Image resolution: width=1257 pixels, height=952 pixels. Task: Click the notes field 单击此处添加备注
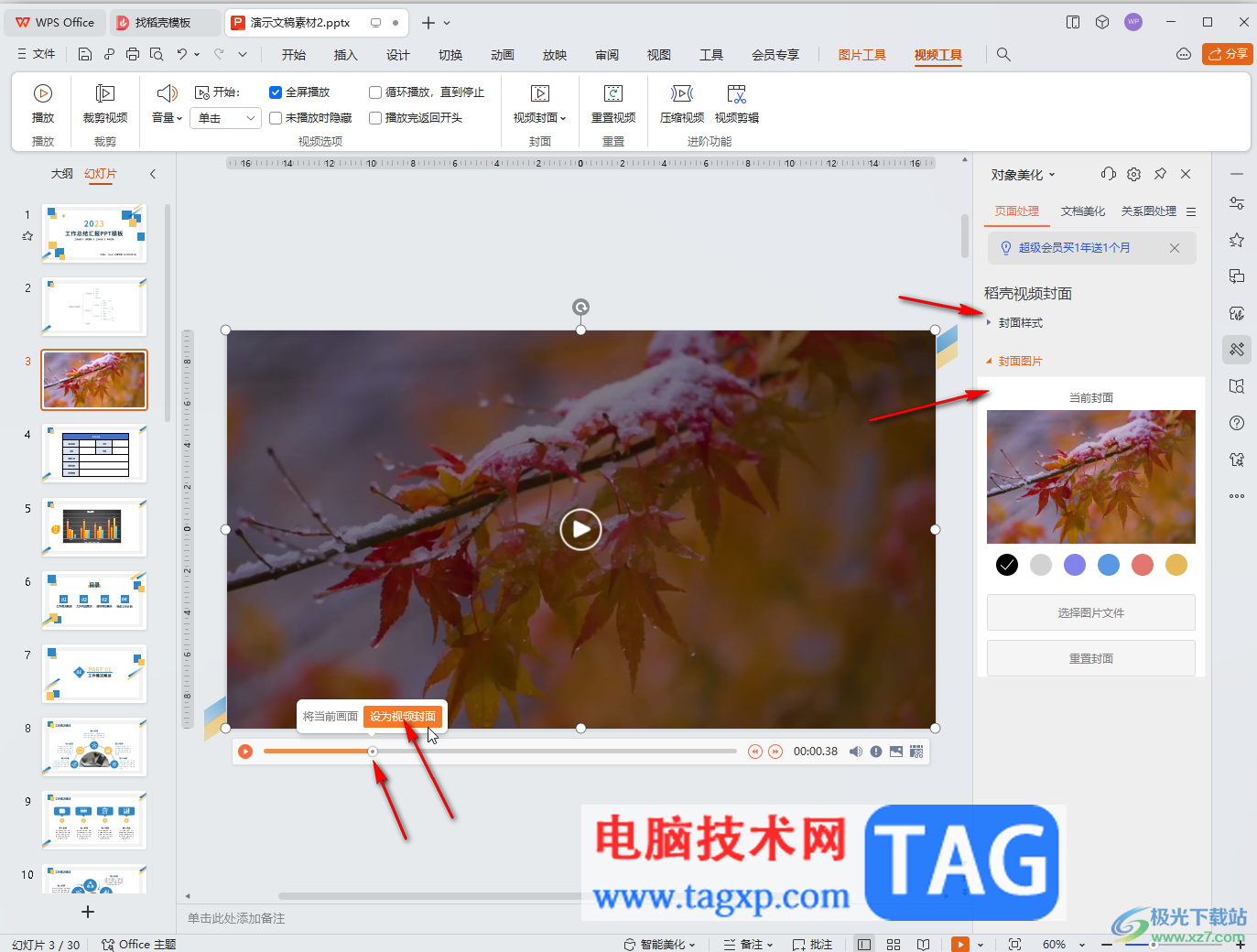[236, 918]
